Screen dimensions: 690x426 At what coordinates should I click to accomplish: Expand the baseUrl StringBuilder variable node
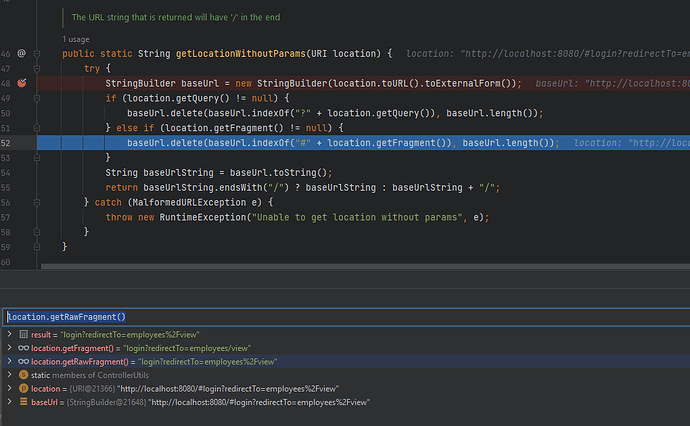click(x=9, y=402)
